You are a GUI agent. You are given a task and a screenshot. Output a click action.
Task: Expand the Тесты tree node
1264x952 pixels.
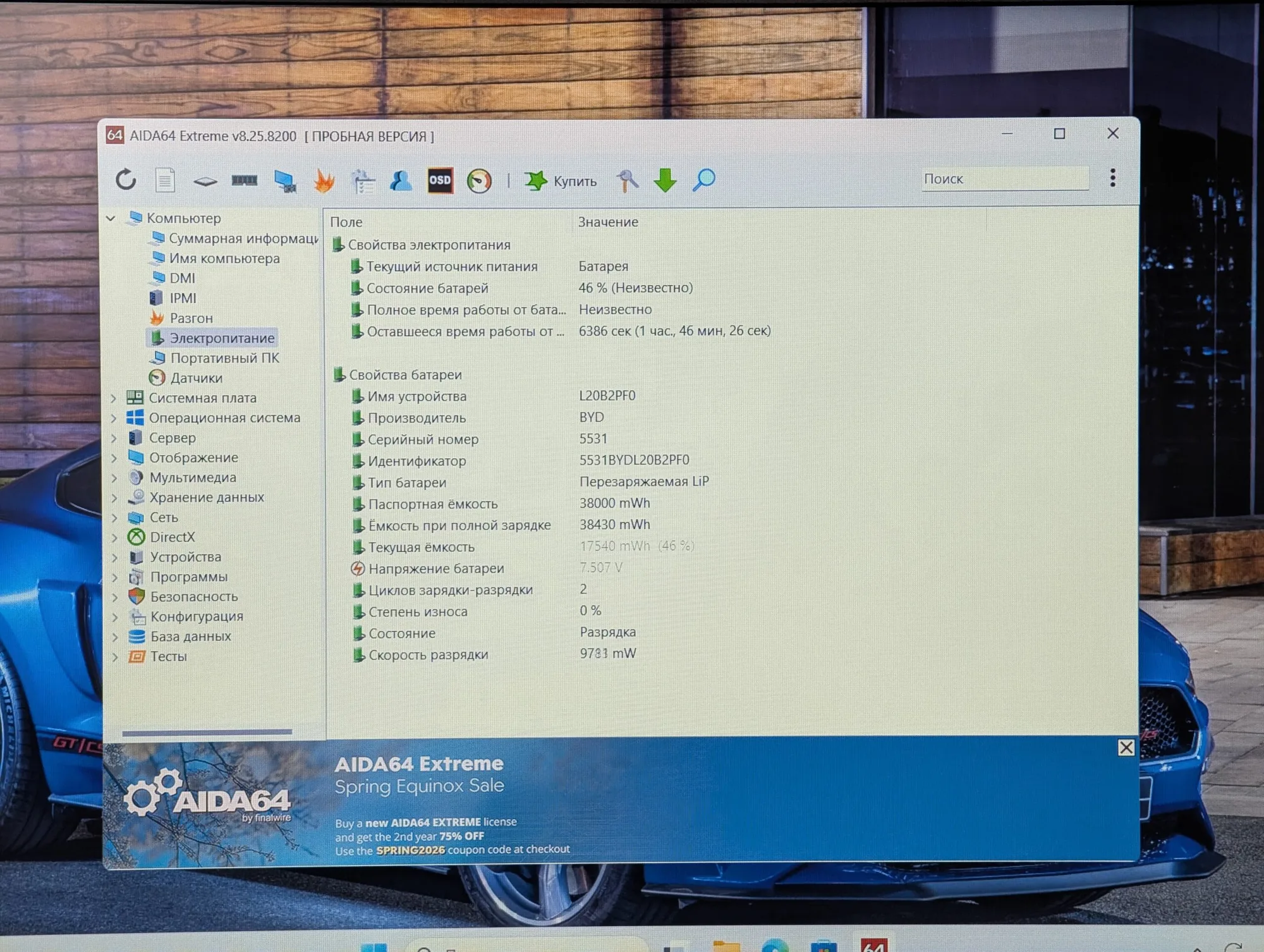pyautogui.click(x=115, y=657)
